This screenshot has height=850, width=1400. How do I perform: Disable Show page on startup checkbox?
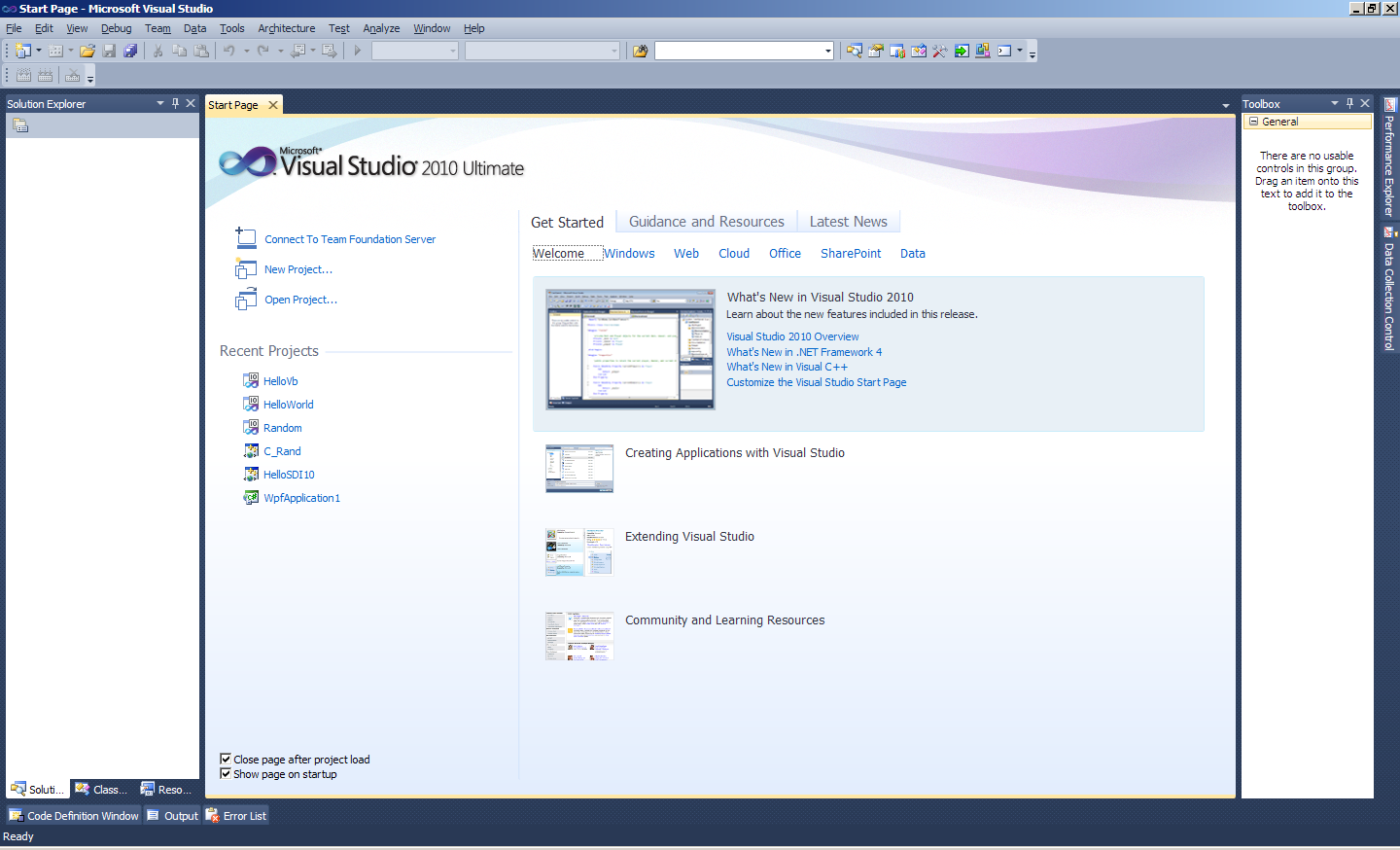click(x=226, y=774)
